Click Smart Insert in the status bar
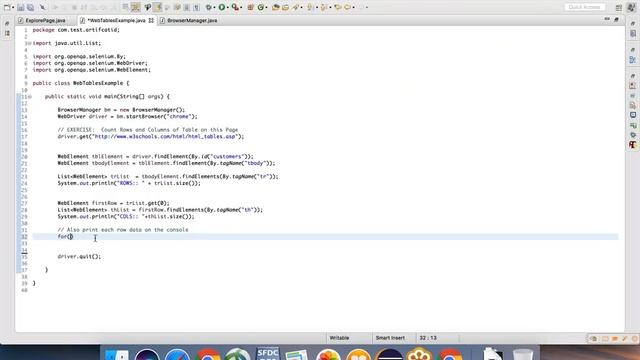The height and width of the screenshot is (360, 640). click(390, 338)
